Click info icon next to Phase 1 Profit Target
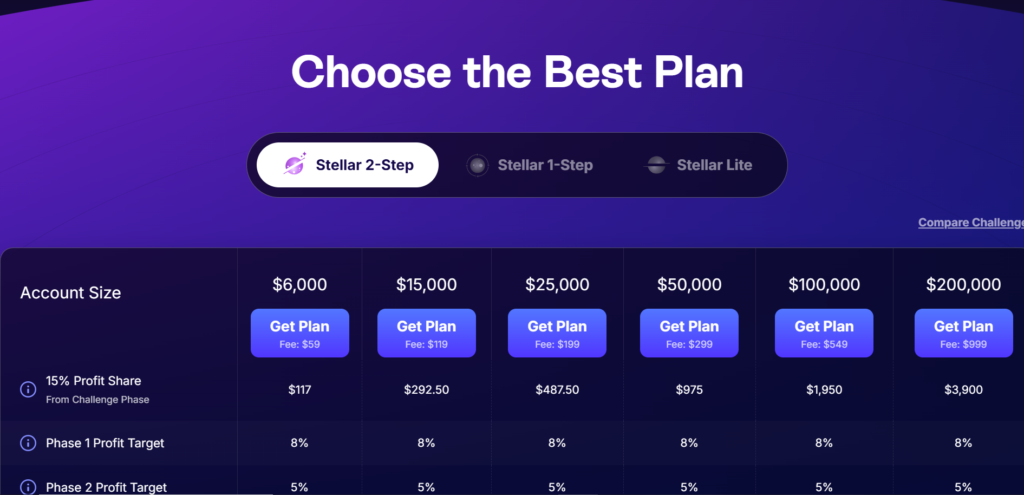This screenshot has width=1024, height=495. pyautogui.click(x=28, y=443)
